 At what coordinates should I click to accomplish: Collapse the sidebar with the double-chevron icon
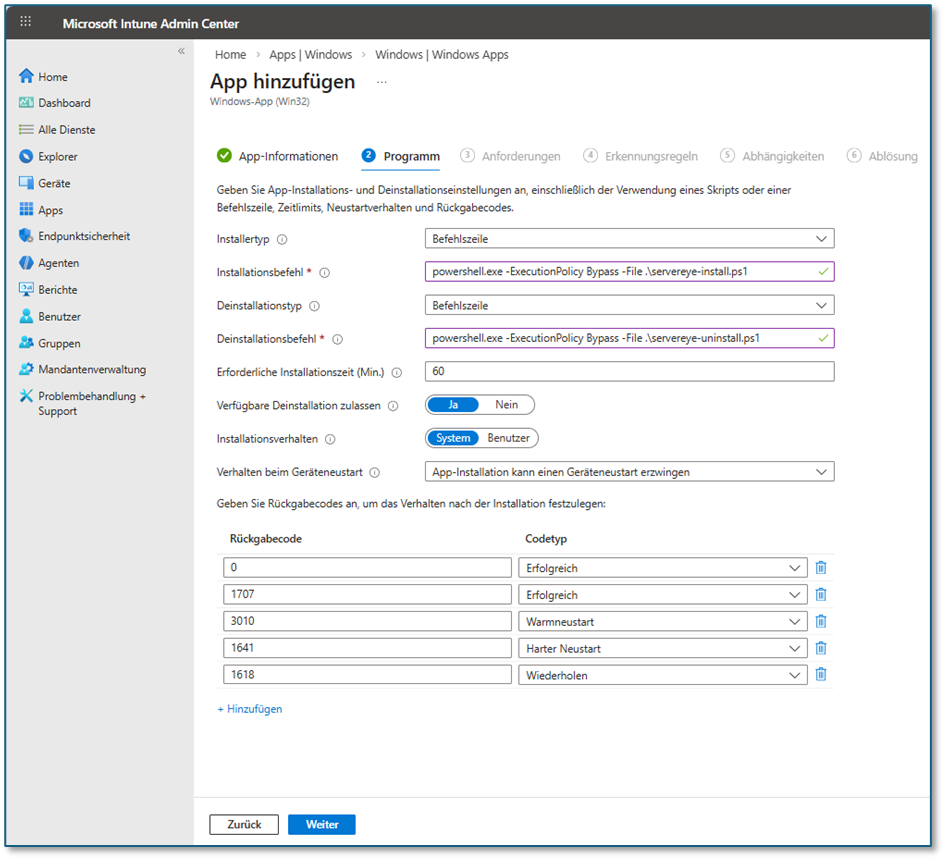[x=181, y=51]
